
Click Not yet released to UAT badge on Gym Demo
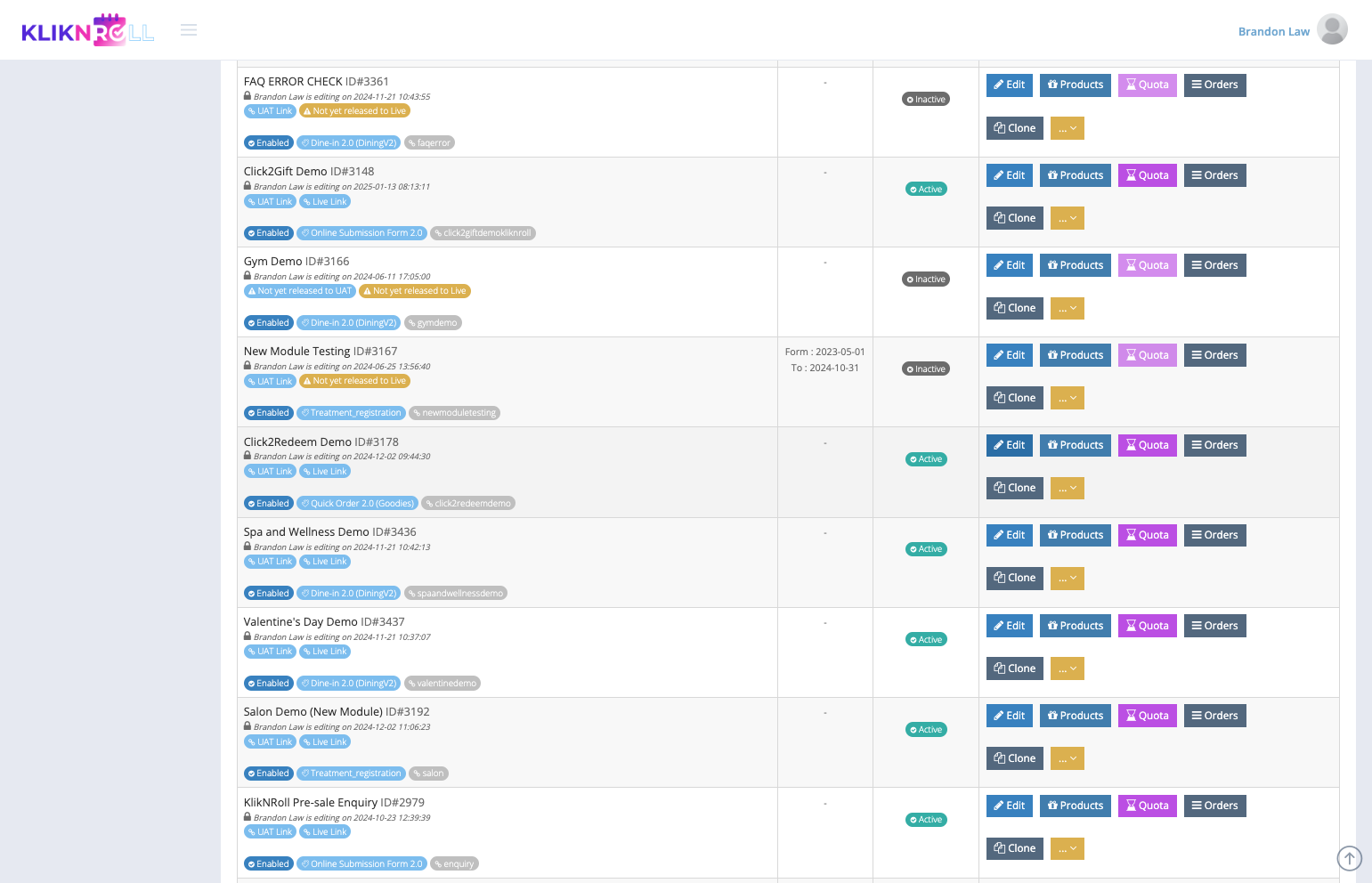pyautogui.click(x=300, y=291)
